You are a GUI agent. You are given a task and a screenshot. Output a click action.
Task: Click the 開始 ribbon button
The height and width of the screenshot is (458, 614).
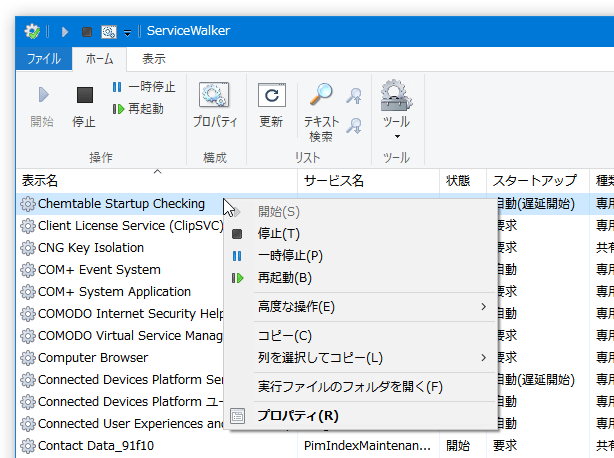click(42, 107)
